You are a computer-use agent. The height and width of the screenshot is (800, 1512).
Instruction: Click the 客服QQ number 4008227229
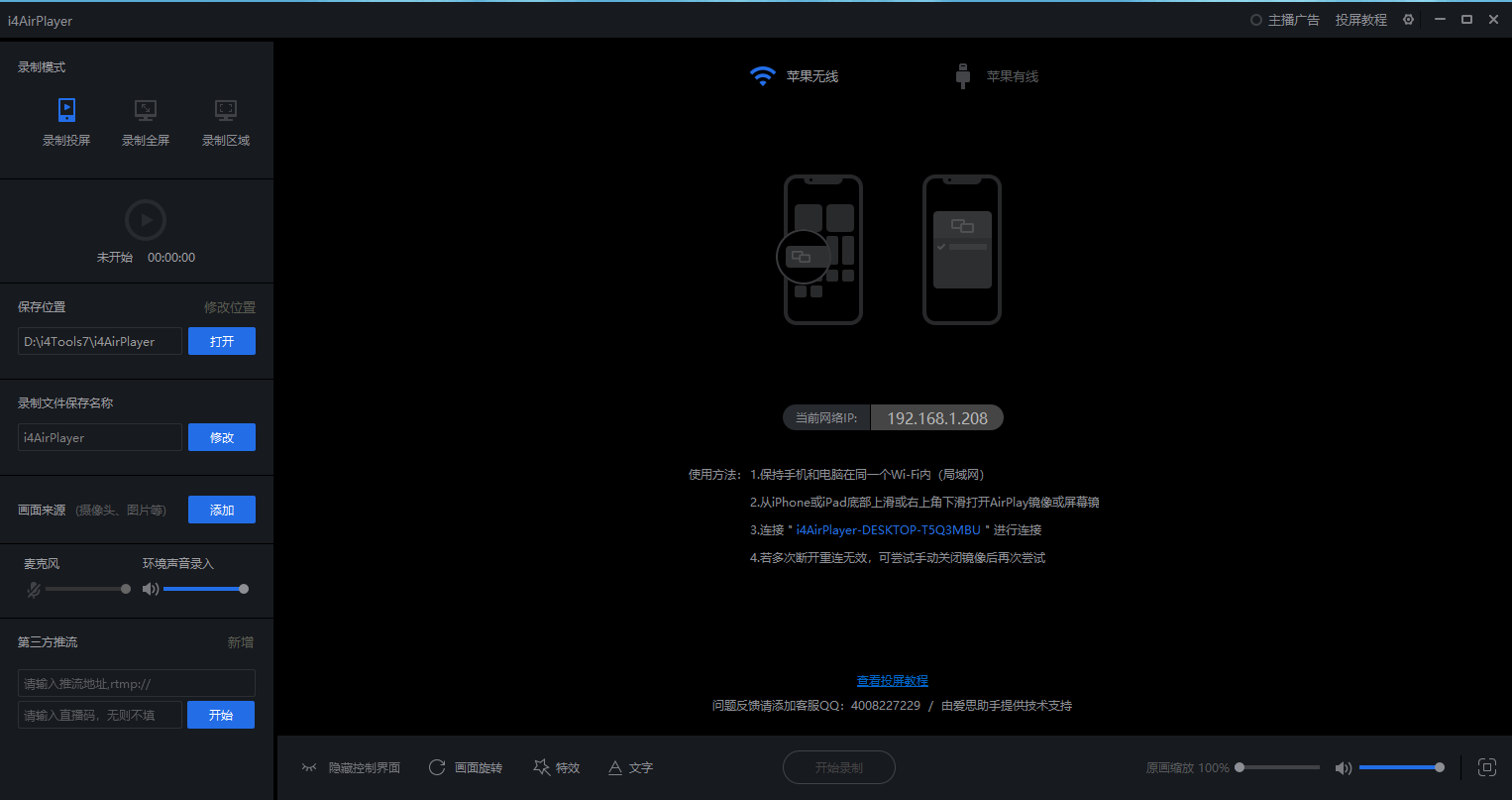point(886,706)
